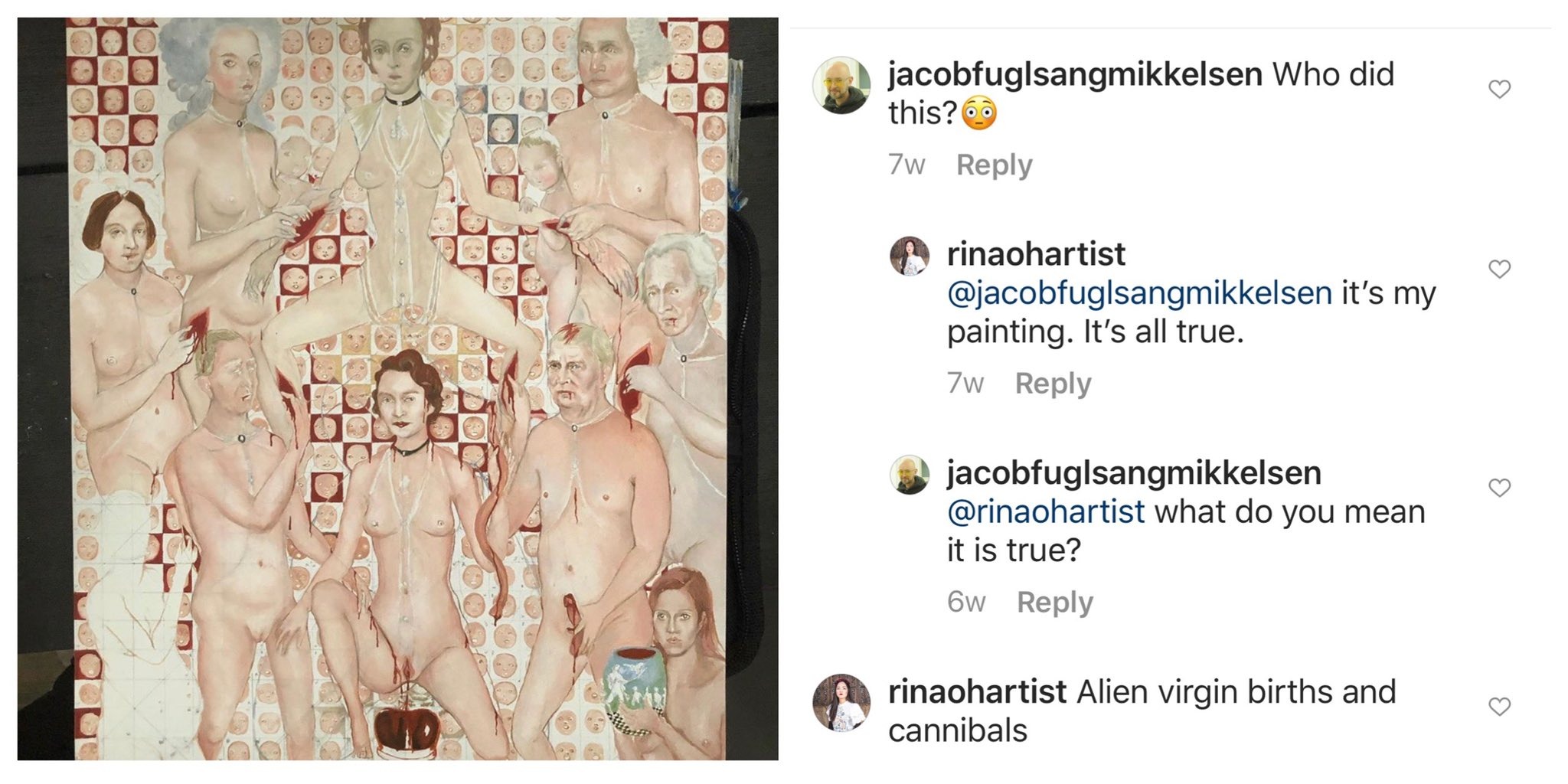Screen dimensions: 1568x784
Task: Like the 'Who did this?' comment
Action: pos(1499,90)
